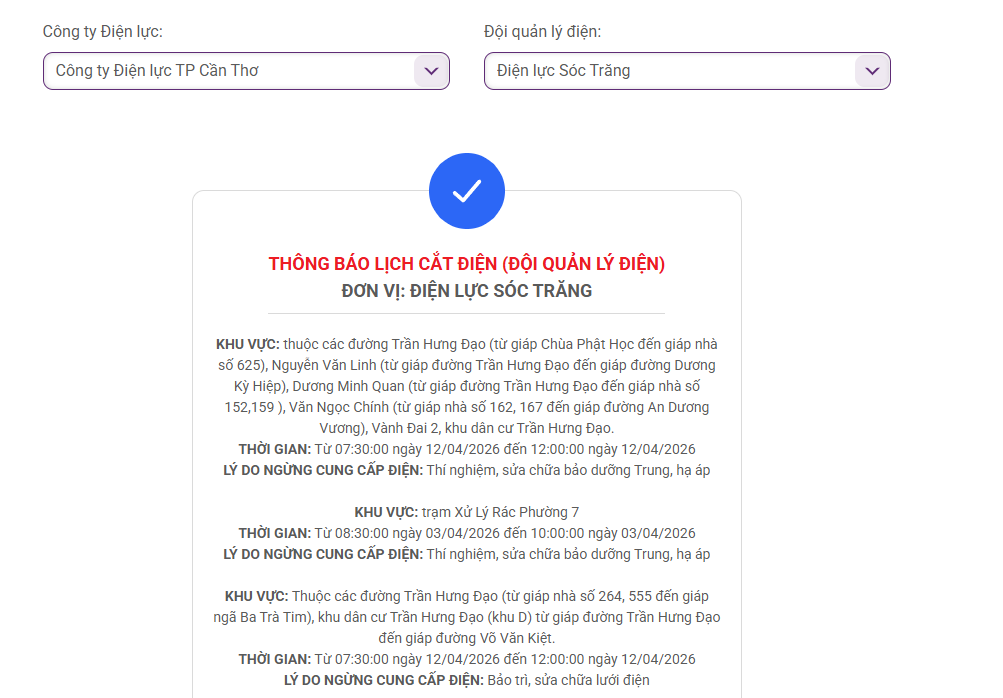This screenshot has width=1003, height=698.
Task: Click the Nguyễn Văn Linh street line of text
Action: point(466,365)
